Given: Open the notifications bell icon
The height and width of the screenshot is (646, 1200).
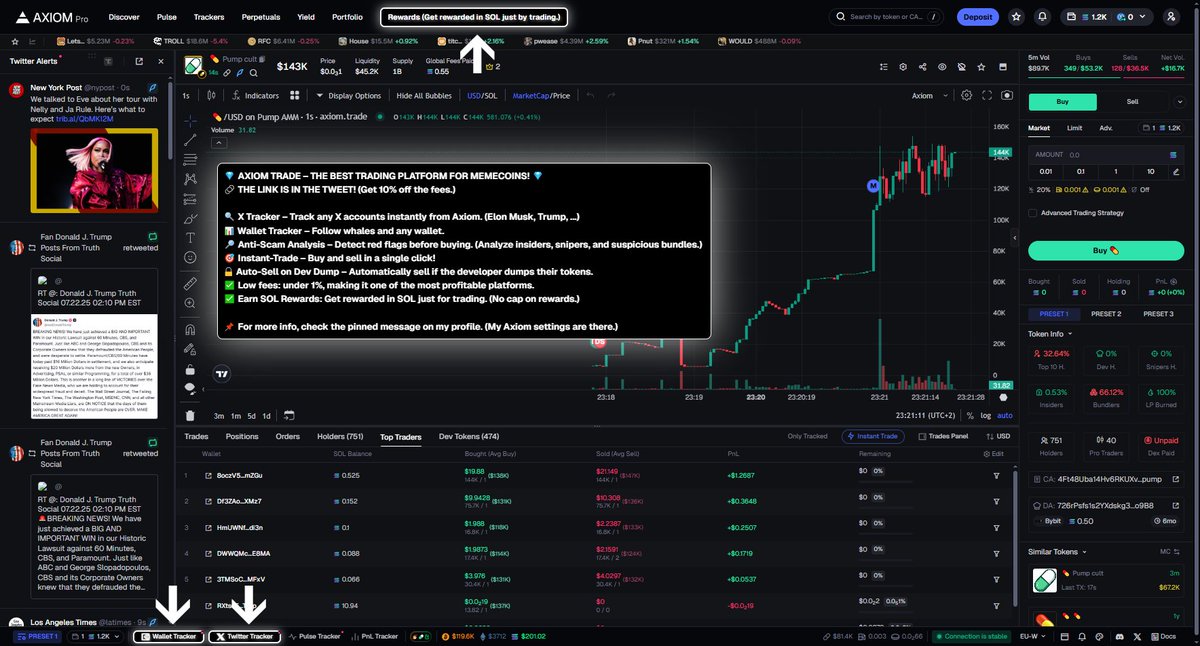Looking at the screenshot, I should tap(1043, 17).
